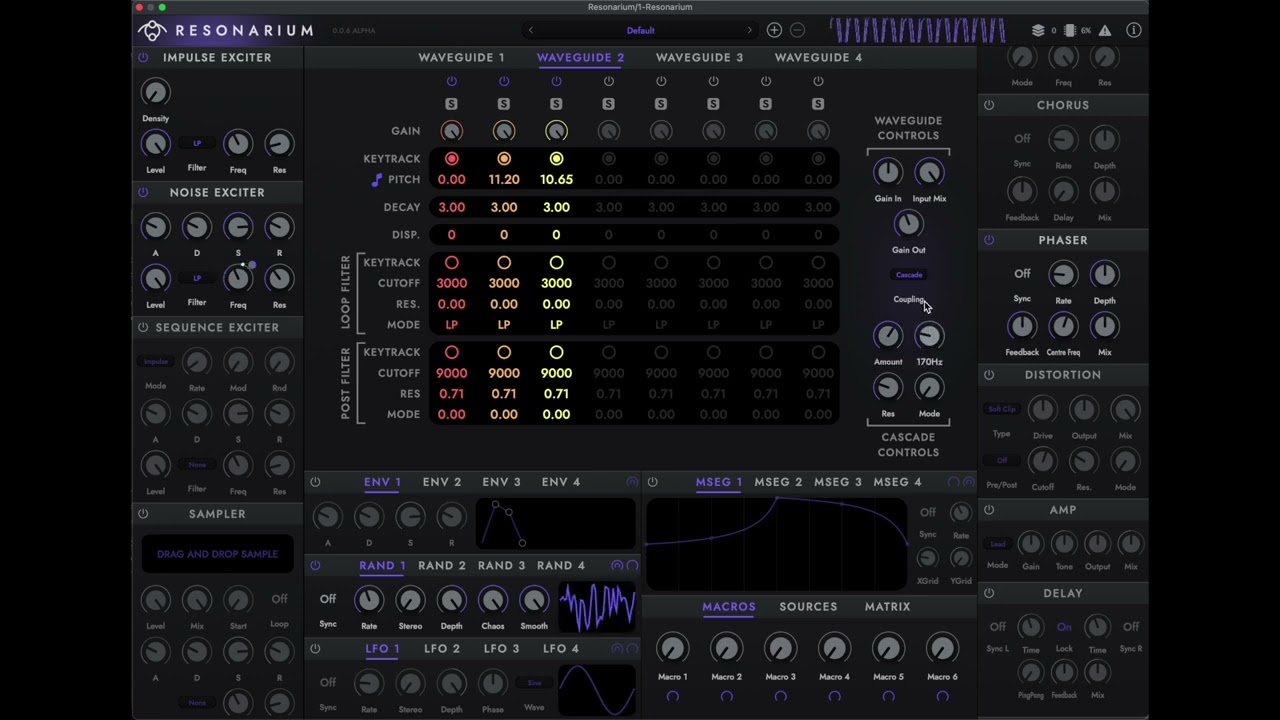Enable the Chorus effect
1280x720 pixels.
pyautogui.click(x=989, y=105)
